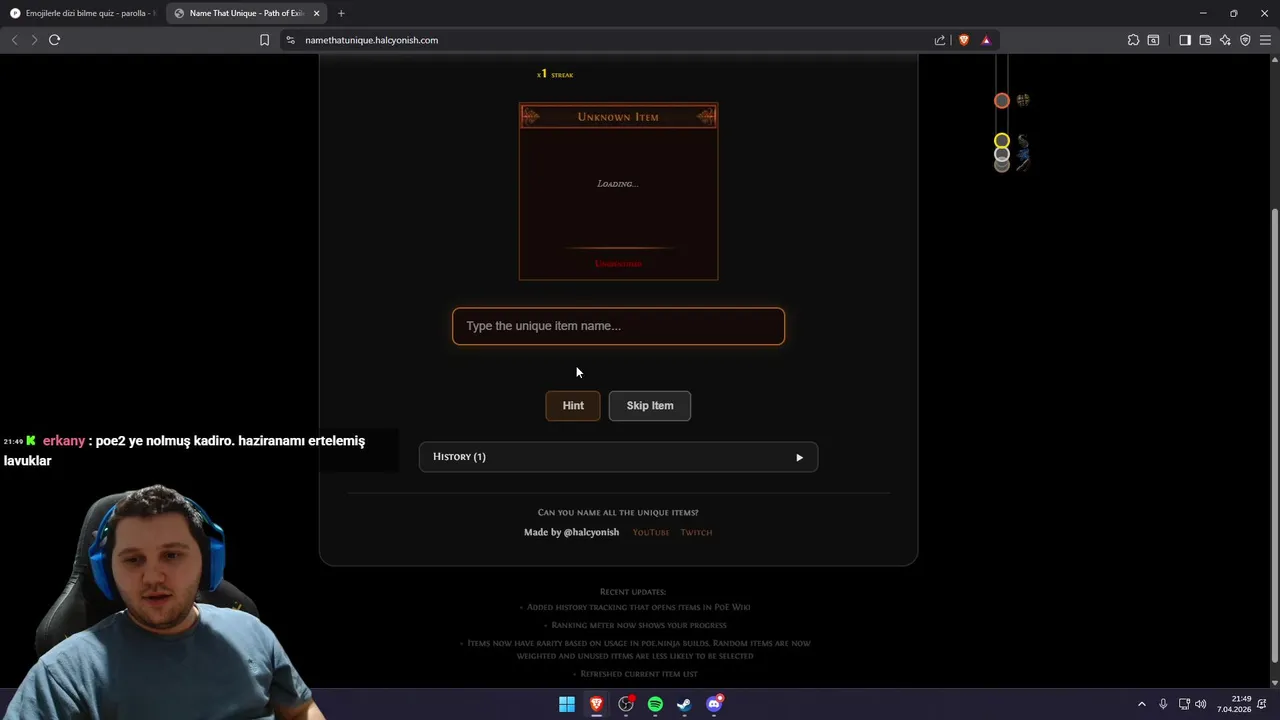This screenshot has height=720, width=1280.
Task: Open the clock and date flyout
Action: pos(1235,704)
